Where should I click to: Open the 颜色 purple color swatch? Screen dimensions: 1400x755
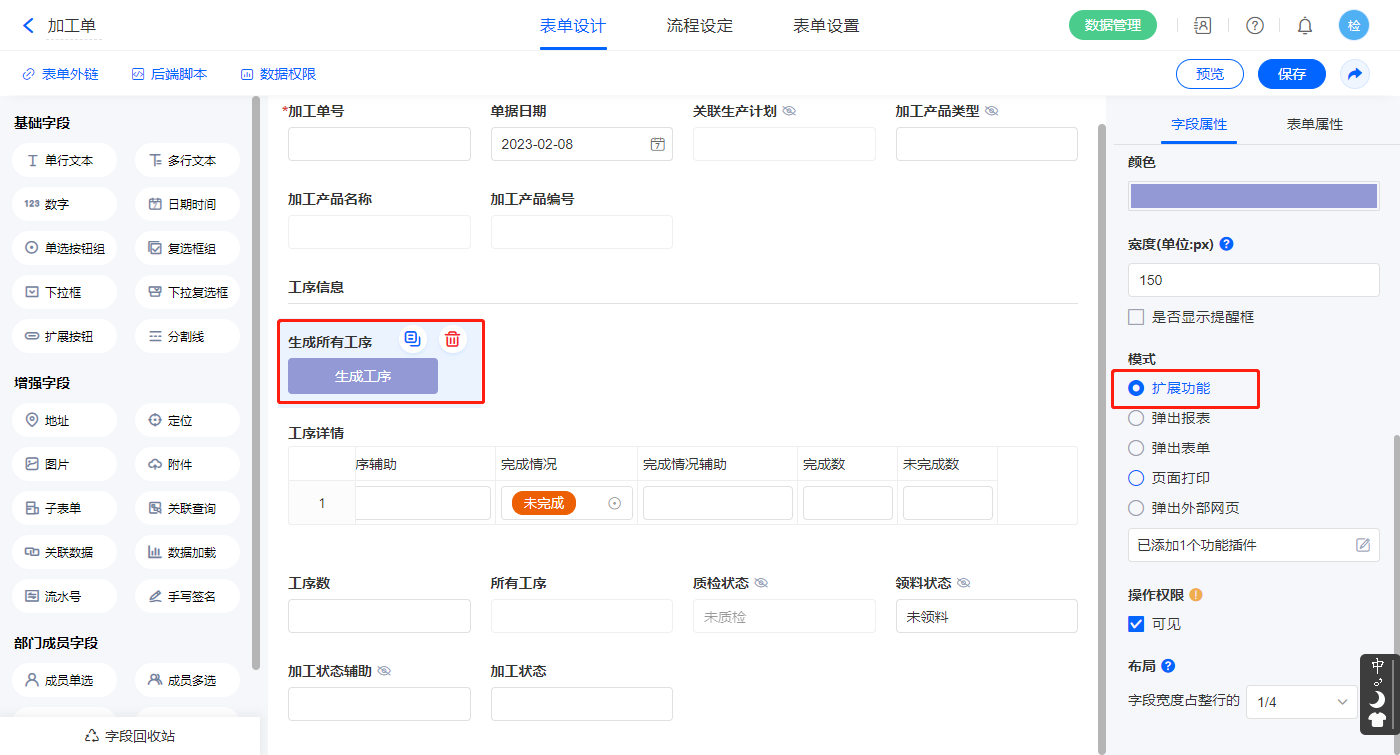[1253, 196]
